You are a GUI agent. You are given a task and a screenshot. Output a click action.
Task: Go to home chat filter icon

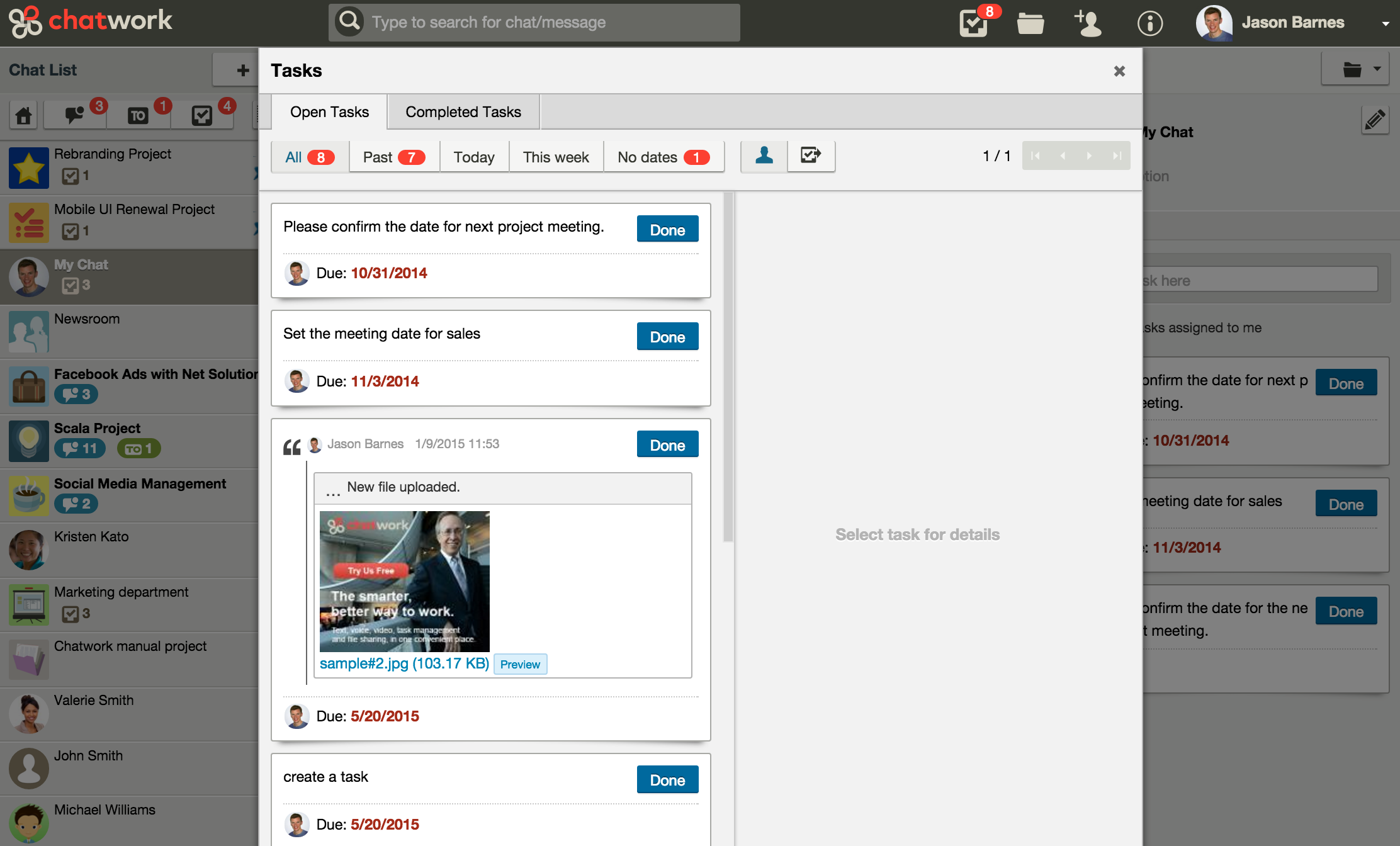[x=24, y=115]
